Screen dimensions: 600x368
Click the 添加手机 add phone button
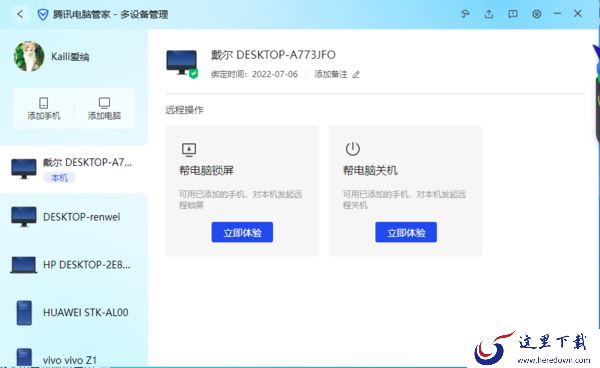(44, 109)
